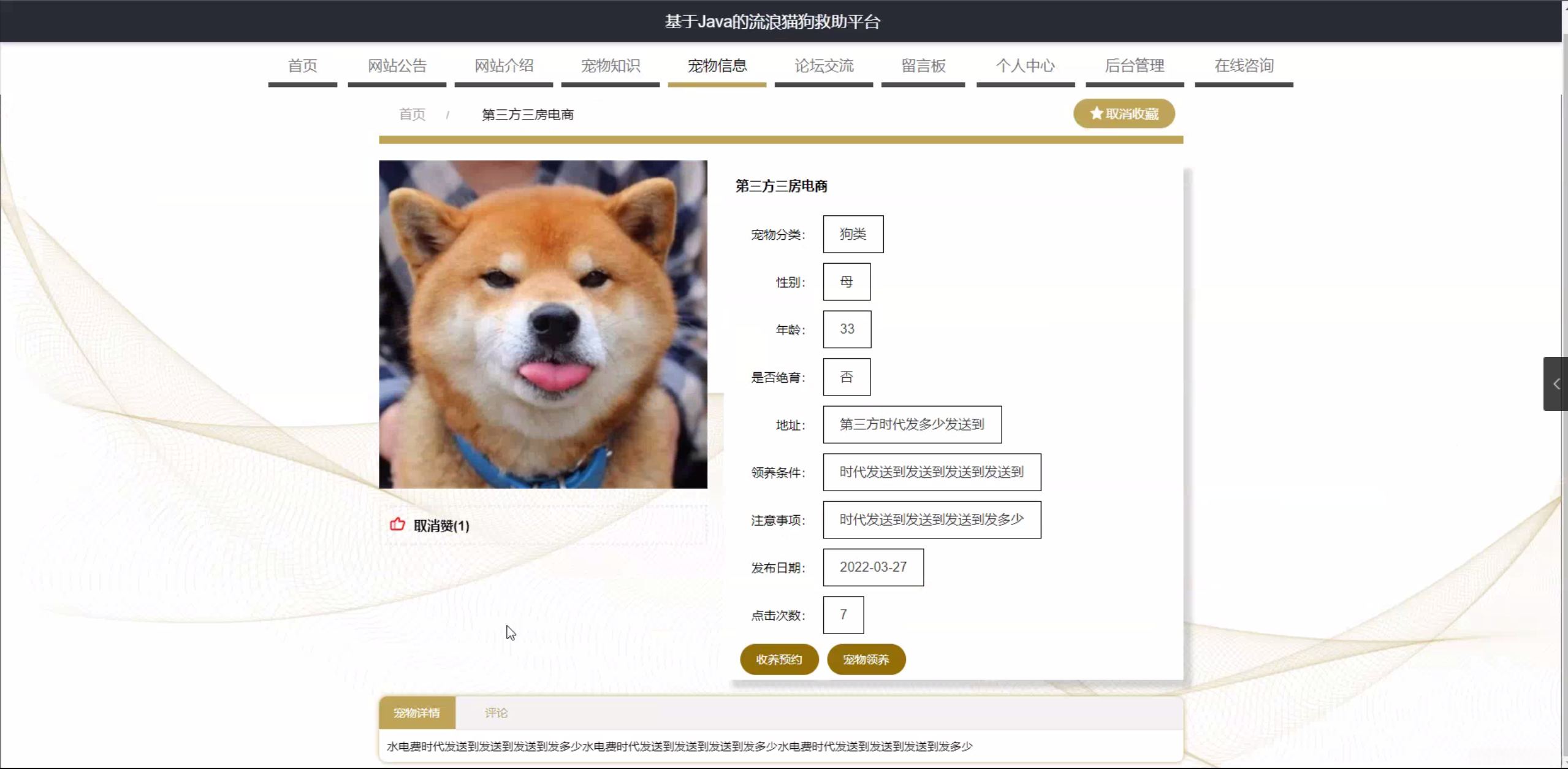The width and height of the screenshot is (1568, 769).
Task: Click 在线咨询 nav item
Action: point(1243,66)
